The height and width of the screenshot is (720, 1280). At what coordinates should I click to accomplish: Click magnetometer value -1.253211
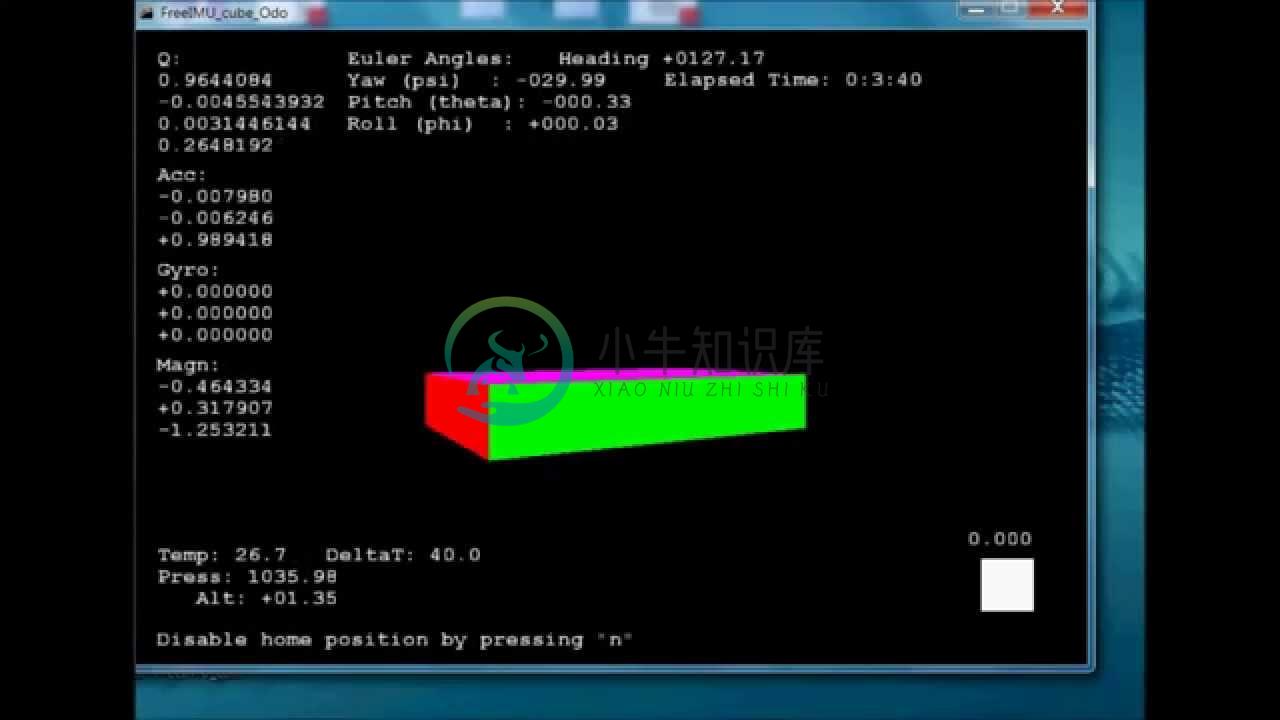coord(215,430)
